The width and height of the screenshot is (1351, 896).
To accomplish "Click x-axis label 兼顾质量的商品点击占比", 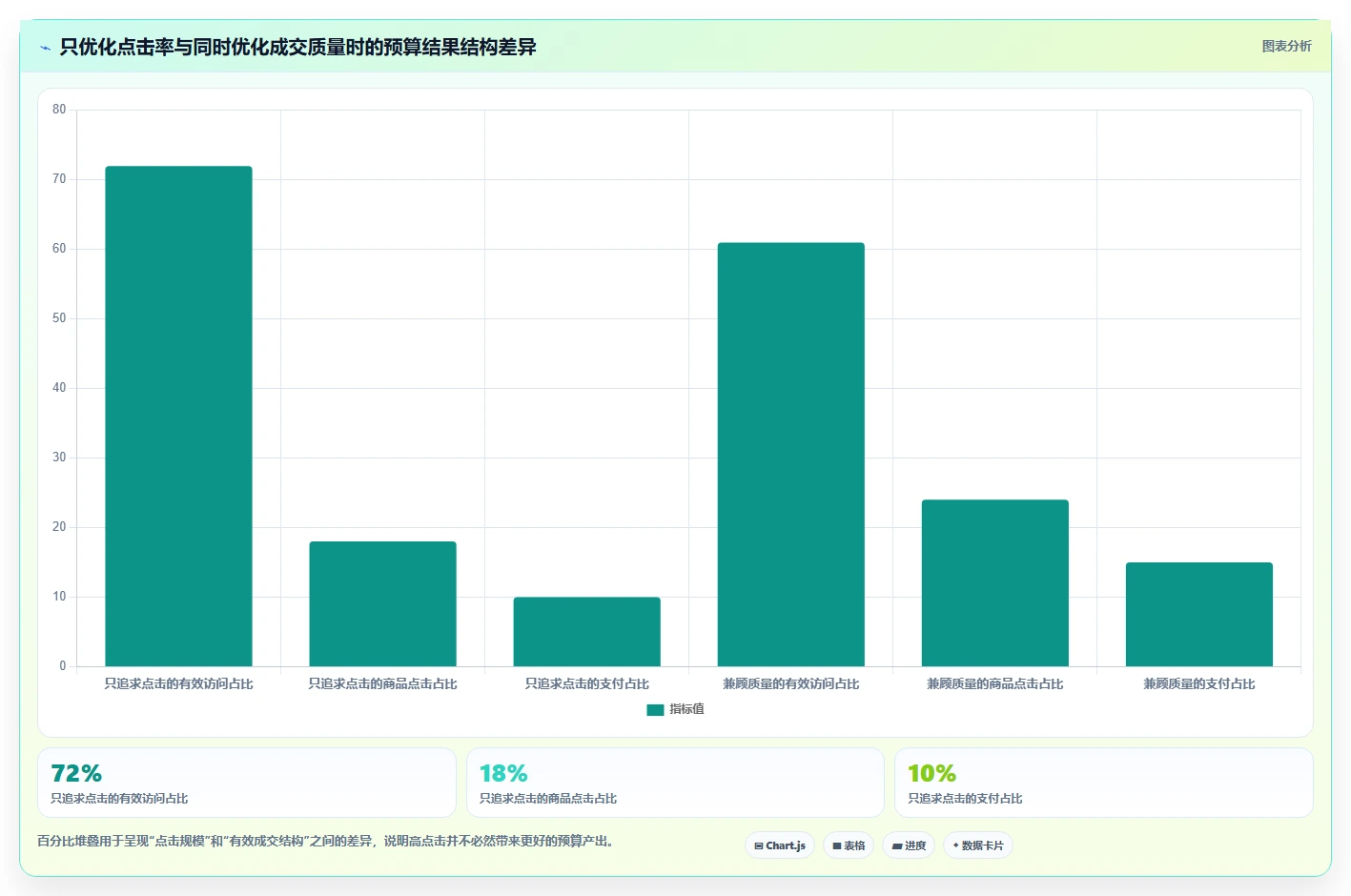I will point(995,683).
